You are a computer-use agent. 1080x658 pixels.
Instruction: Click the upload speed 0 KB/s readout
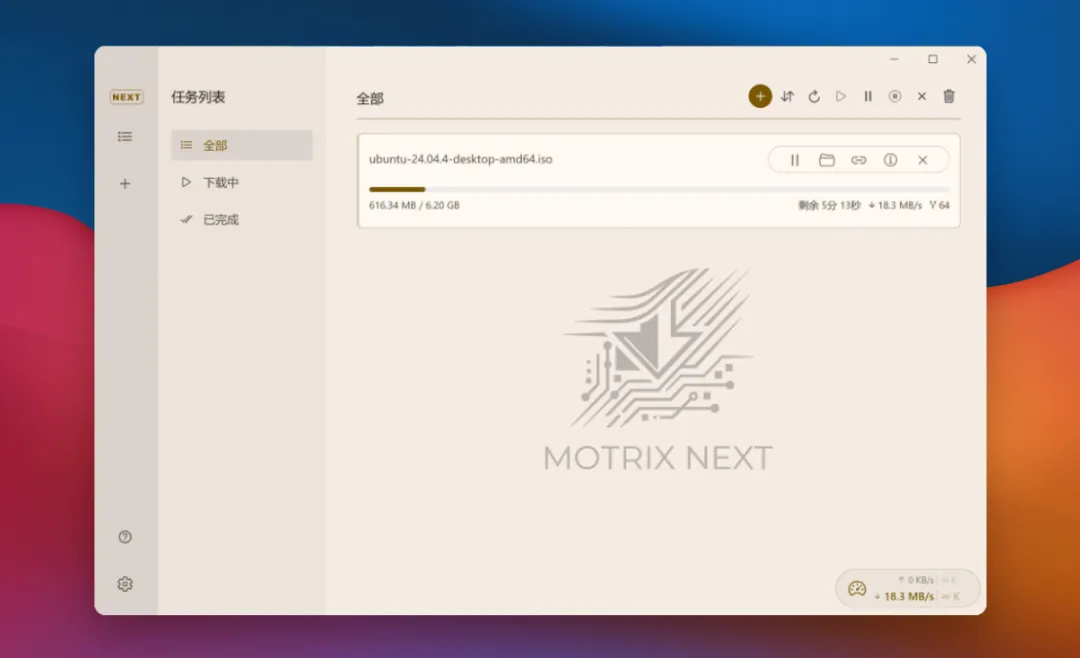[916, 580]
